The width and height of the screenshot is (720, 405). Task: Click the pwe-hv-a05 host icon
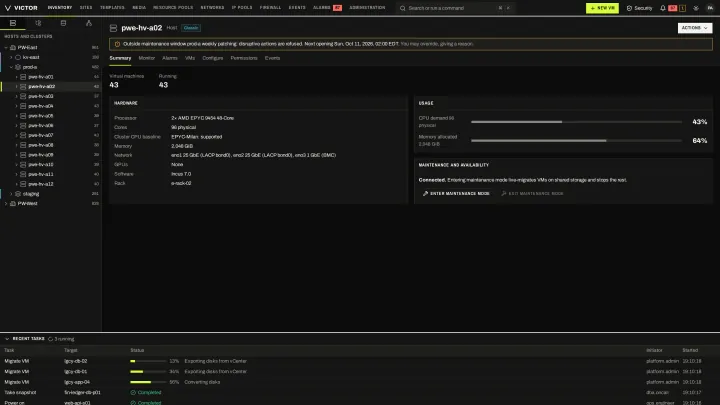pyautogui.click(x=23, y=116)
